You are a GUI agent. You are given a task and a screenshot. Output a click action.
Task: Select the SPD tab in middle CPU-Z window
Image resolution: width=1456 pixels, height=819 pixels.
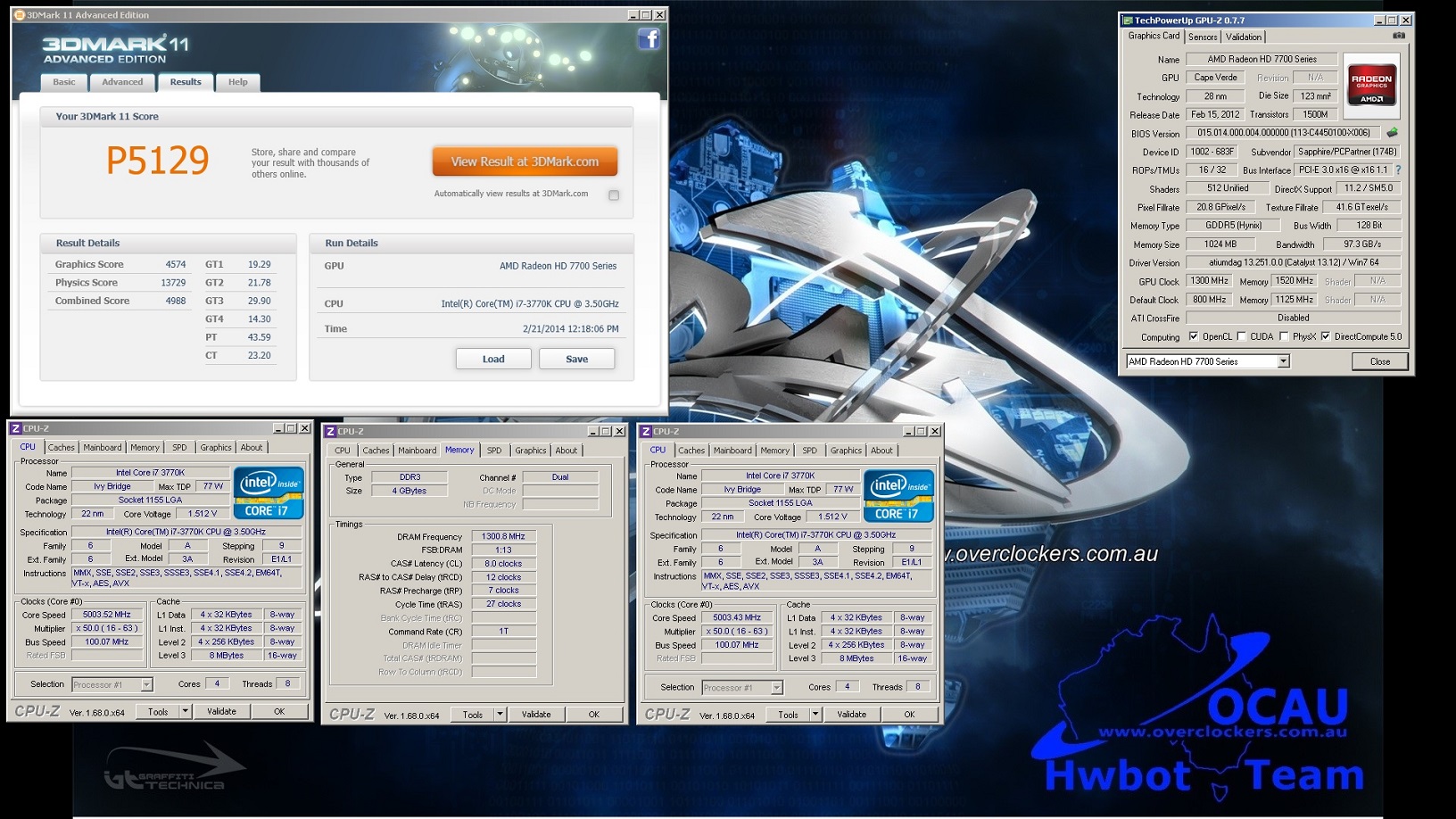click(494, 451)
